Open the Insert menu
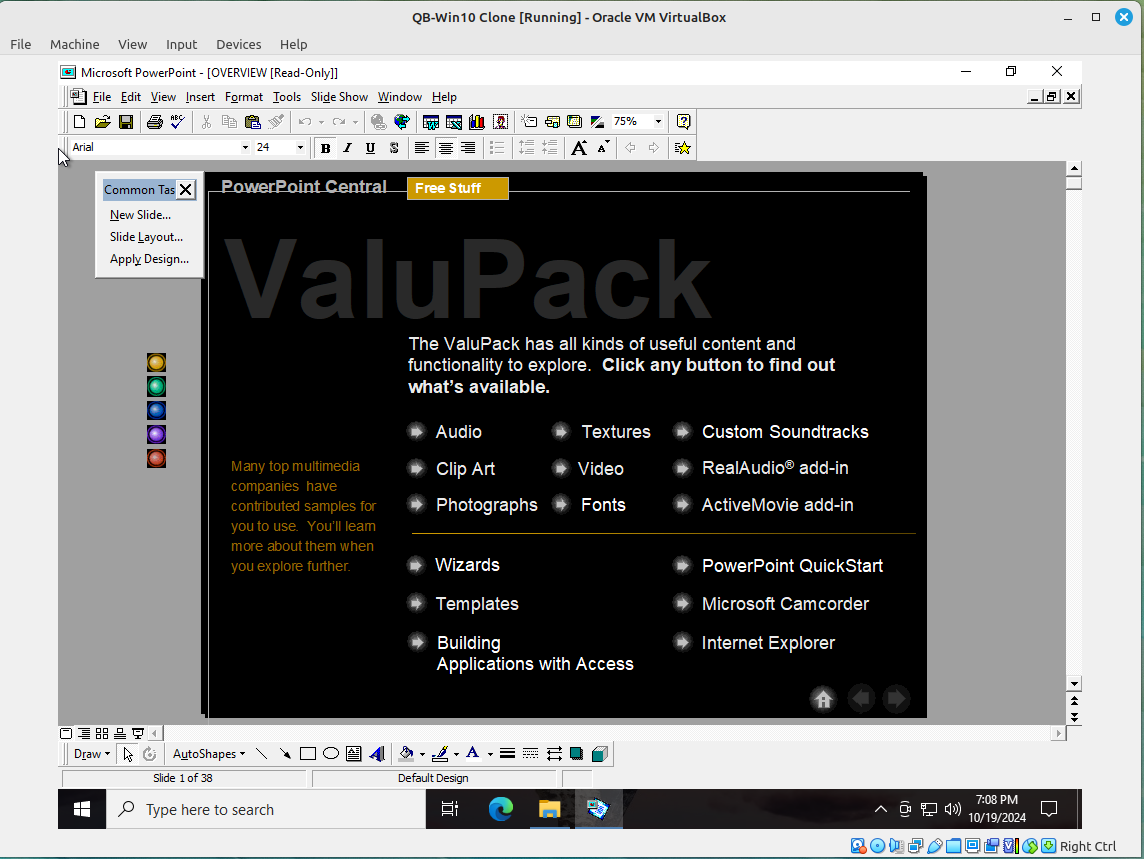This screenshot has height=859, width=1144. (200, 97)
